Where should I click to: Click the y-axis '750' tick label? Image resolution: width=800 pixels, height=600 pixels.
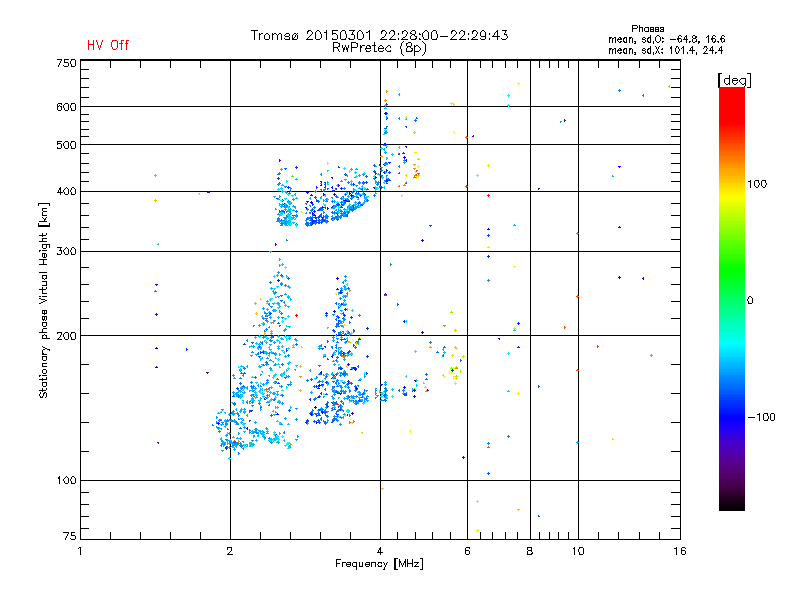pos(67,63)
